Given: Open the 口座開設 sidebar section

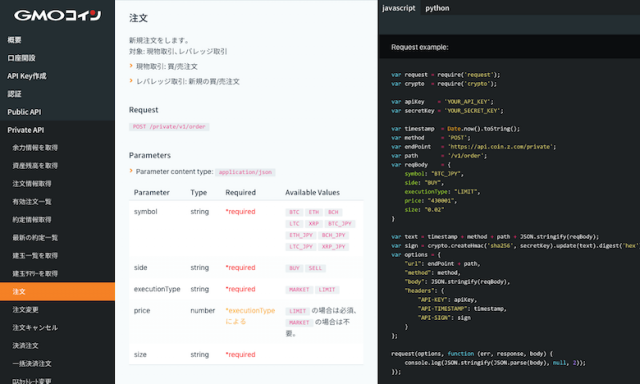Looking at the screenshot, I should [x=21, y=58].
